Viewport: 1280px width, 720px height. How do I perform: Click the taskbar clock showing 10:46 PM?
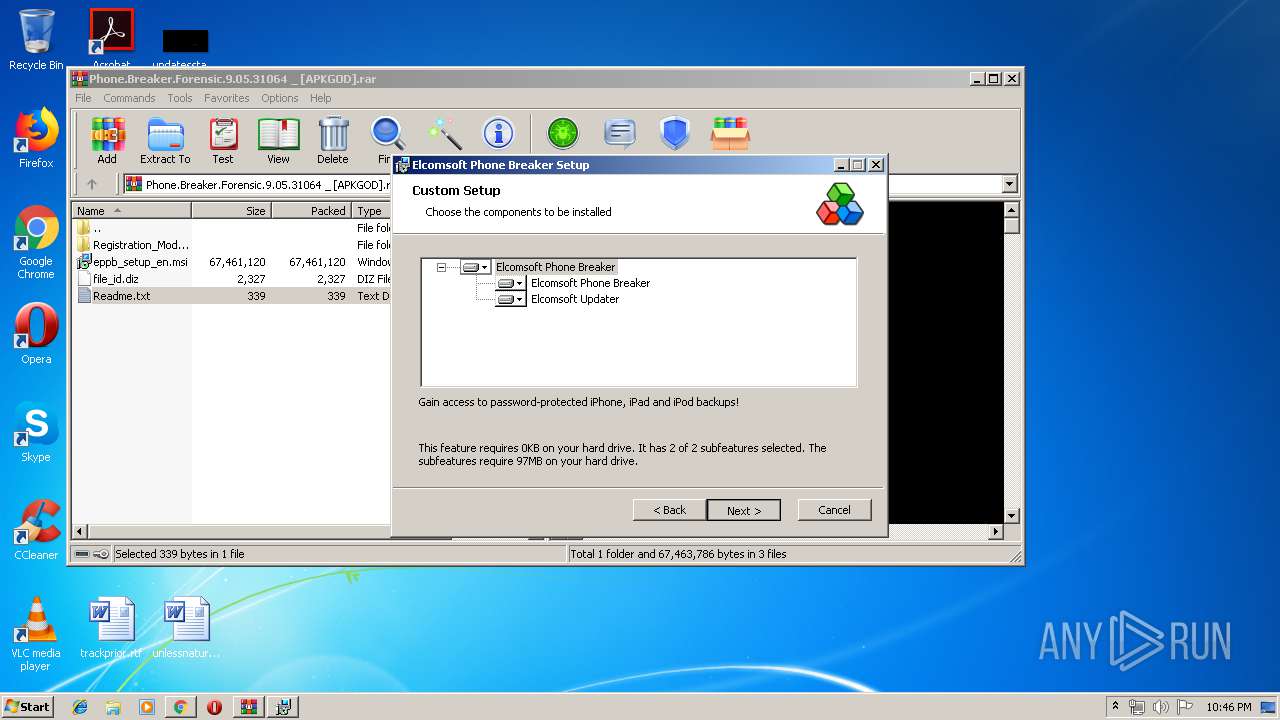tap(1228, 707)
